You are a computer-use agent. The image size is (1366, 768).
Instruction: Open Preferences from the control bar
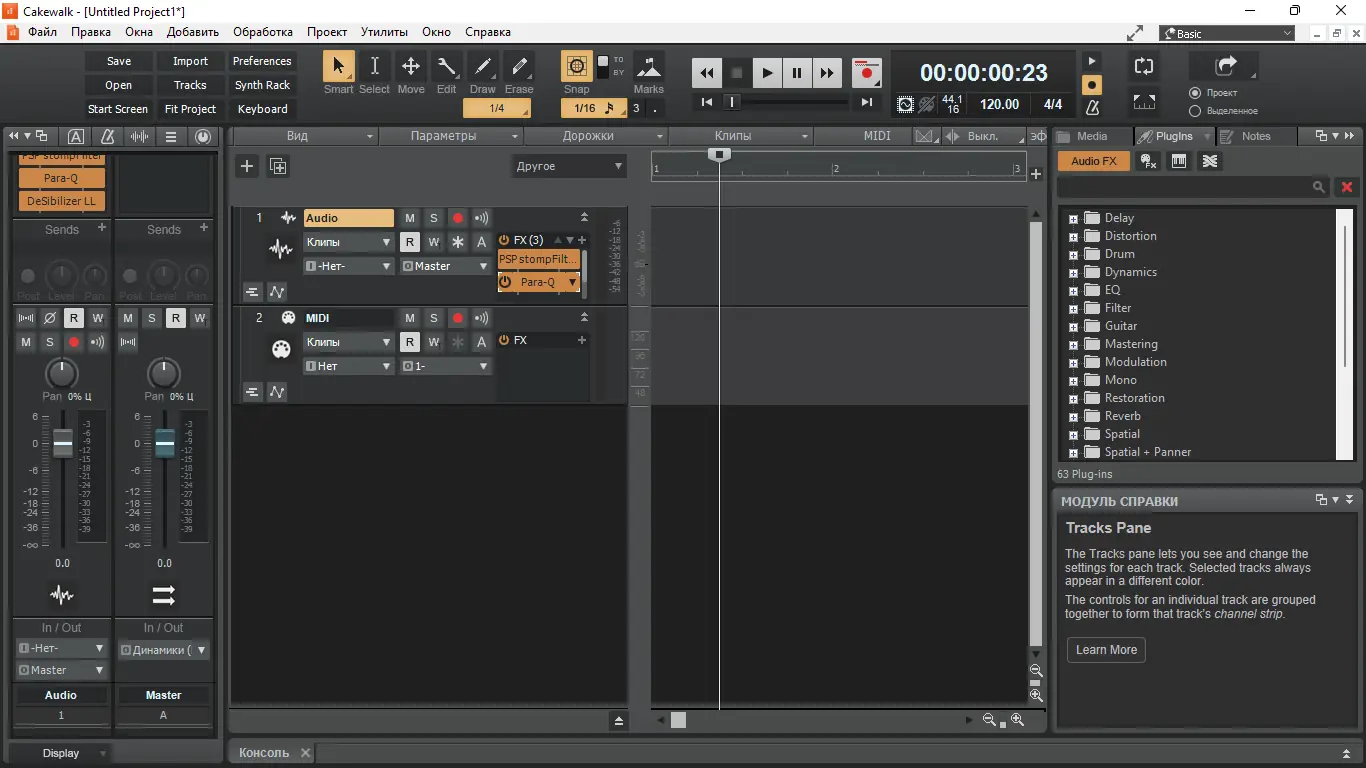(x=262, y=61)
